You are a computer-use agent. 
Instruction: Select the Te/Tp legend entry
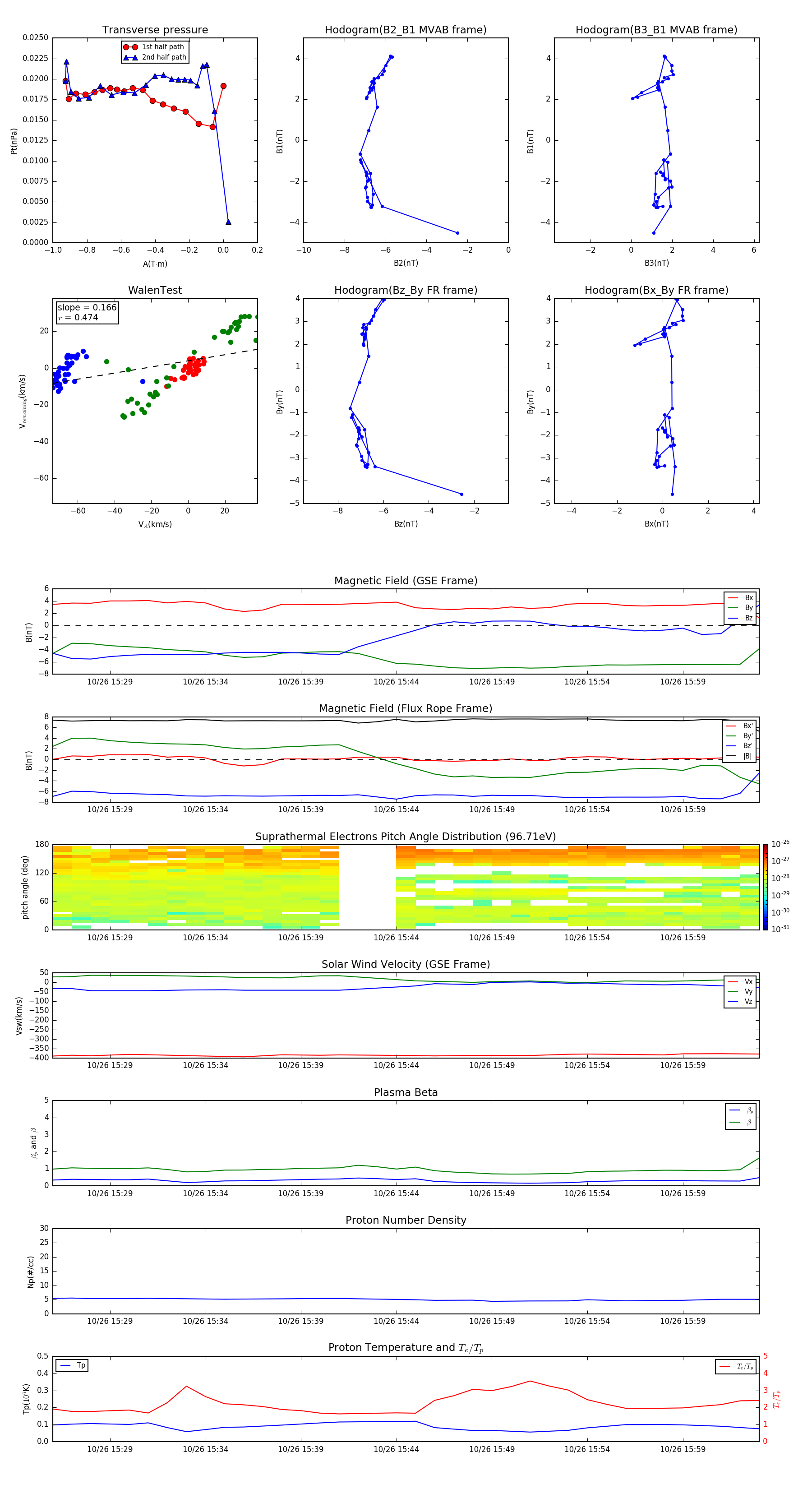pos(736,1366)
